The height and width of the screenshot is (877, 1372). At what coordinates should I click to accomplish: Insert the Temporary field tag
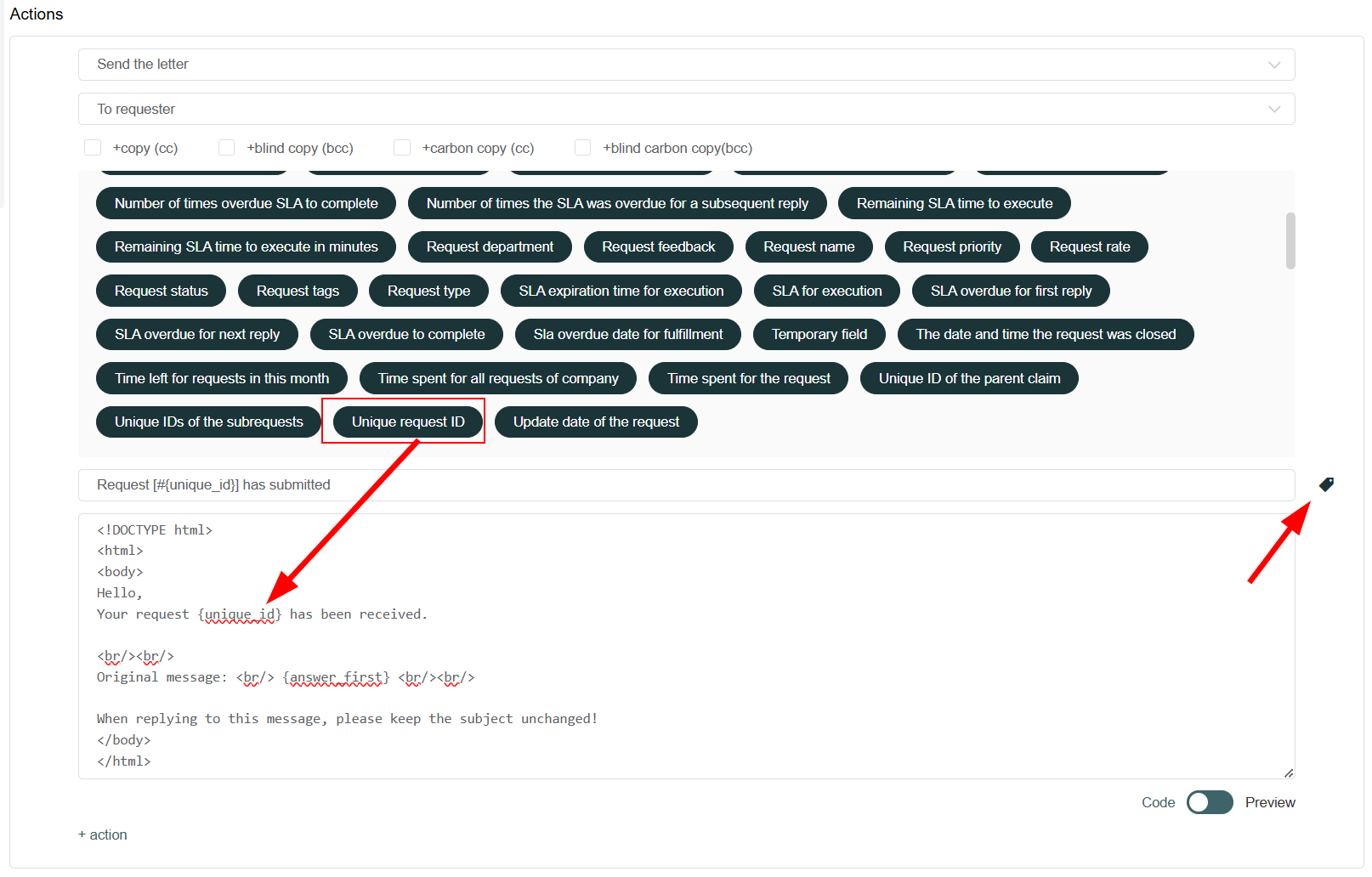[x=819, y=334]
